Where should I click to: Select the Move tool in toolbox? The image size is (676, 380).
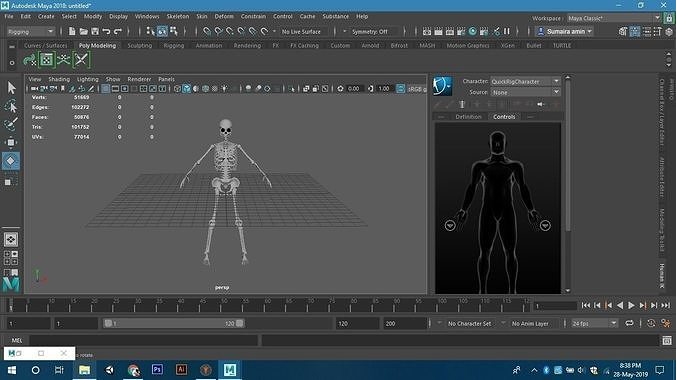[x=11, y=142]
